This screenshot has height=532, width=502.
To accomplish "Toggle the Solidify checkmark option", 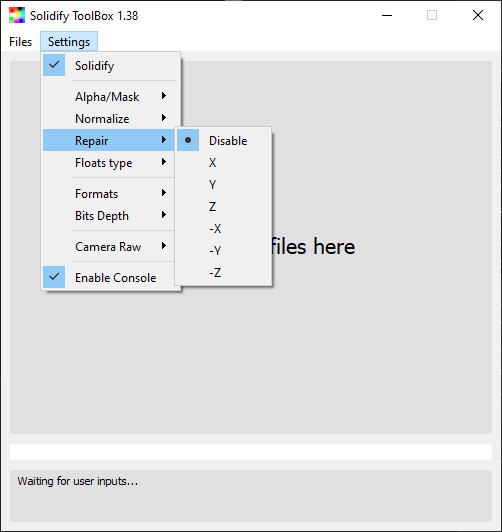I will click(110, 65).
